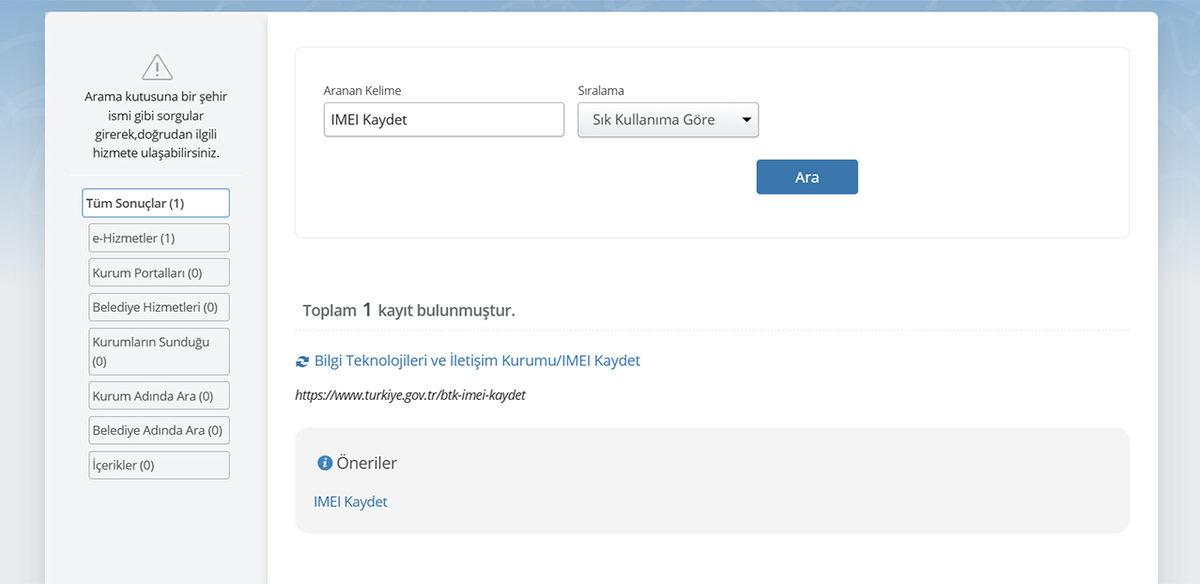Click the dropdown arrow on Sık Kullanıma Göre

(746, 120)
